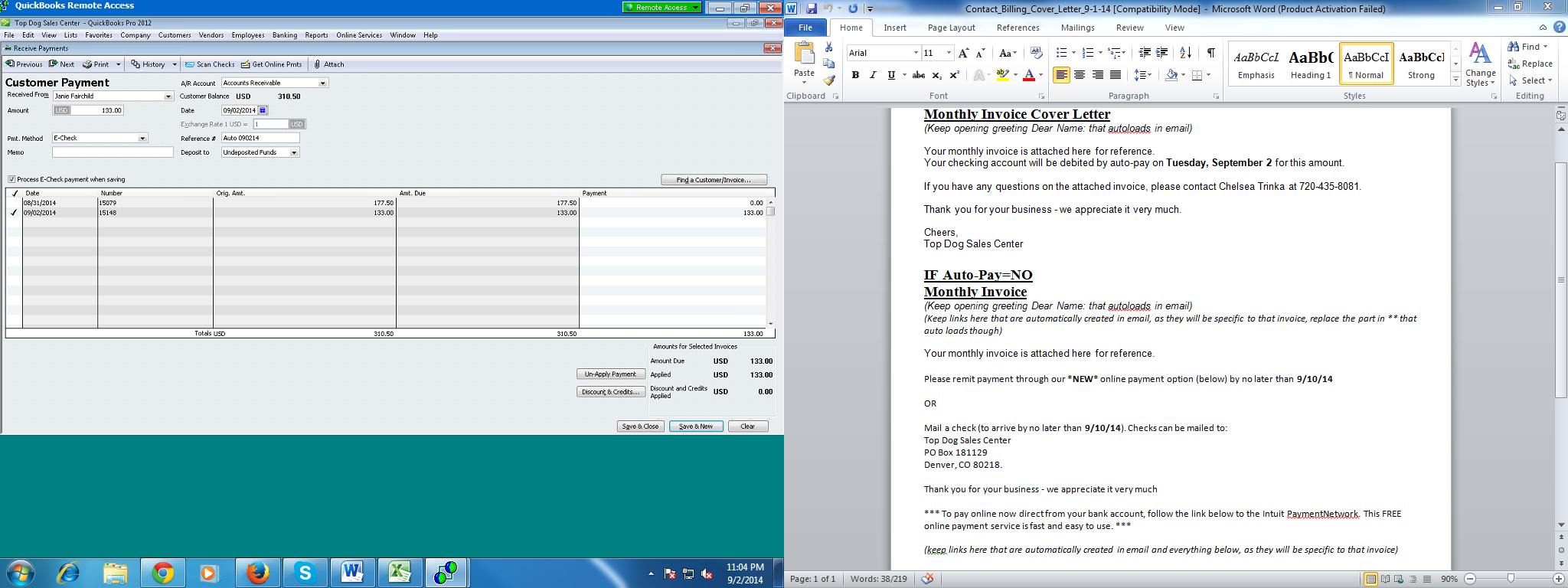The height and width of the screenshot is (588, 1568).
Task: Click Find a Customer/Invoice button
Action: click(x=714, y=180)
